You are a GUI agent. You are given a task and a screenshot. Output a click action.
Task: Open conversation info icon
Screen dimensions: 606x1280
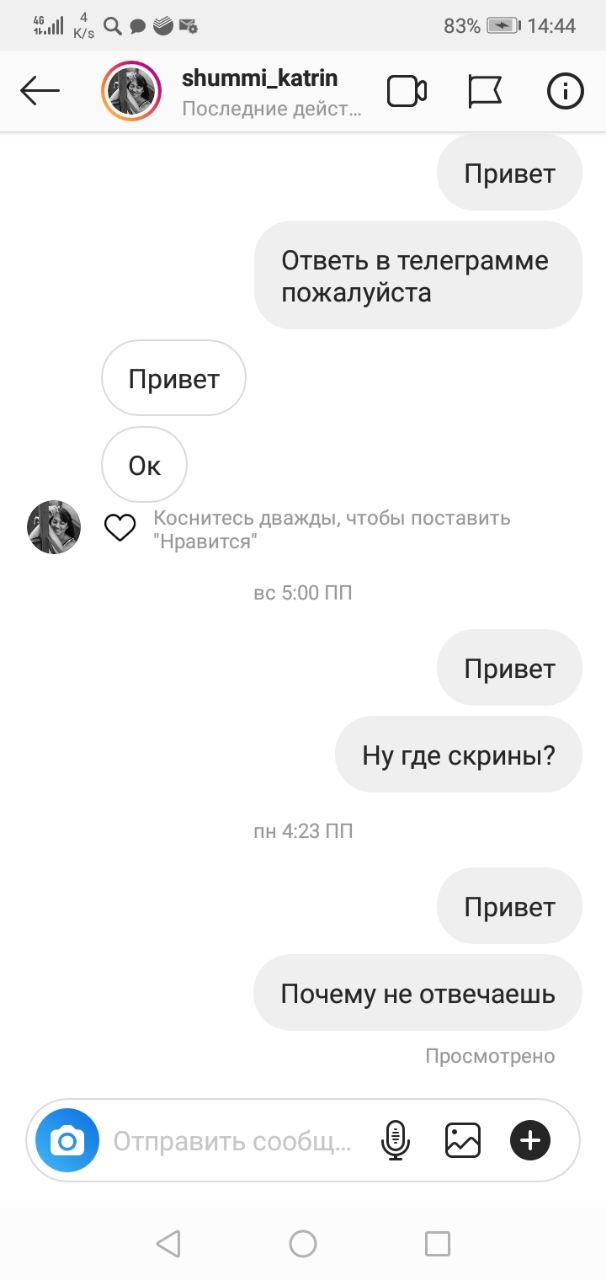pyautogui.click(x=565, y=92)
